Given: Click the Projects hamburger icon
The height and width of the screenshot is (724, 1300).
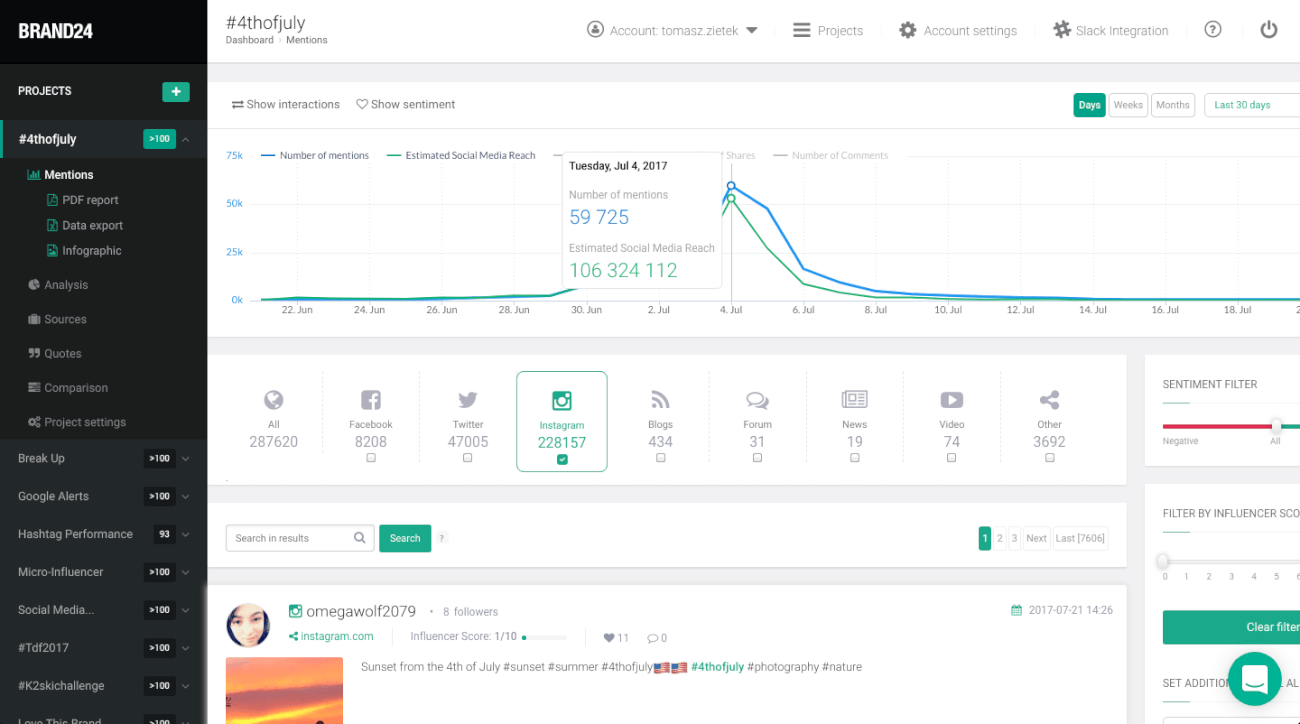Looking at the screenshot, I should click(x=802, y=30).
